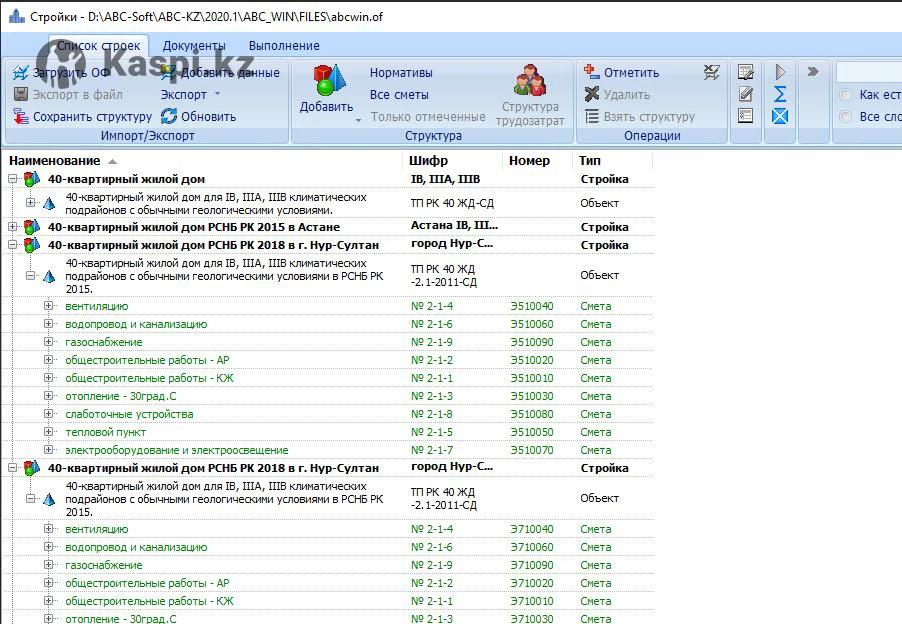Click the Сохранить структуру icon
Viewport: 902px width, 624px height.
(21, 117)
